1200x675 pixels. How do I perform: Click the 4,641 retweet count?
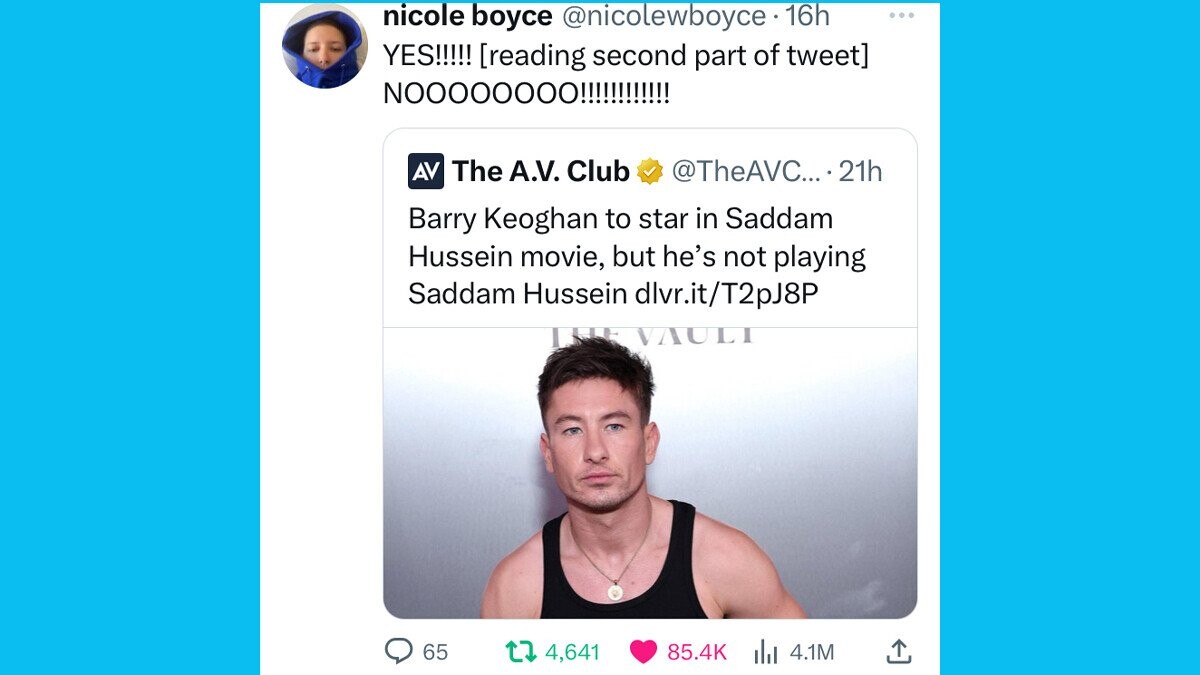point(572,652)
